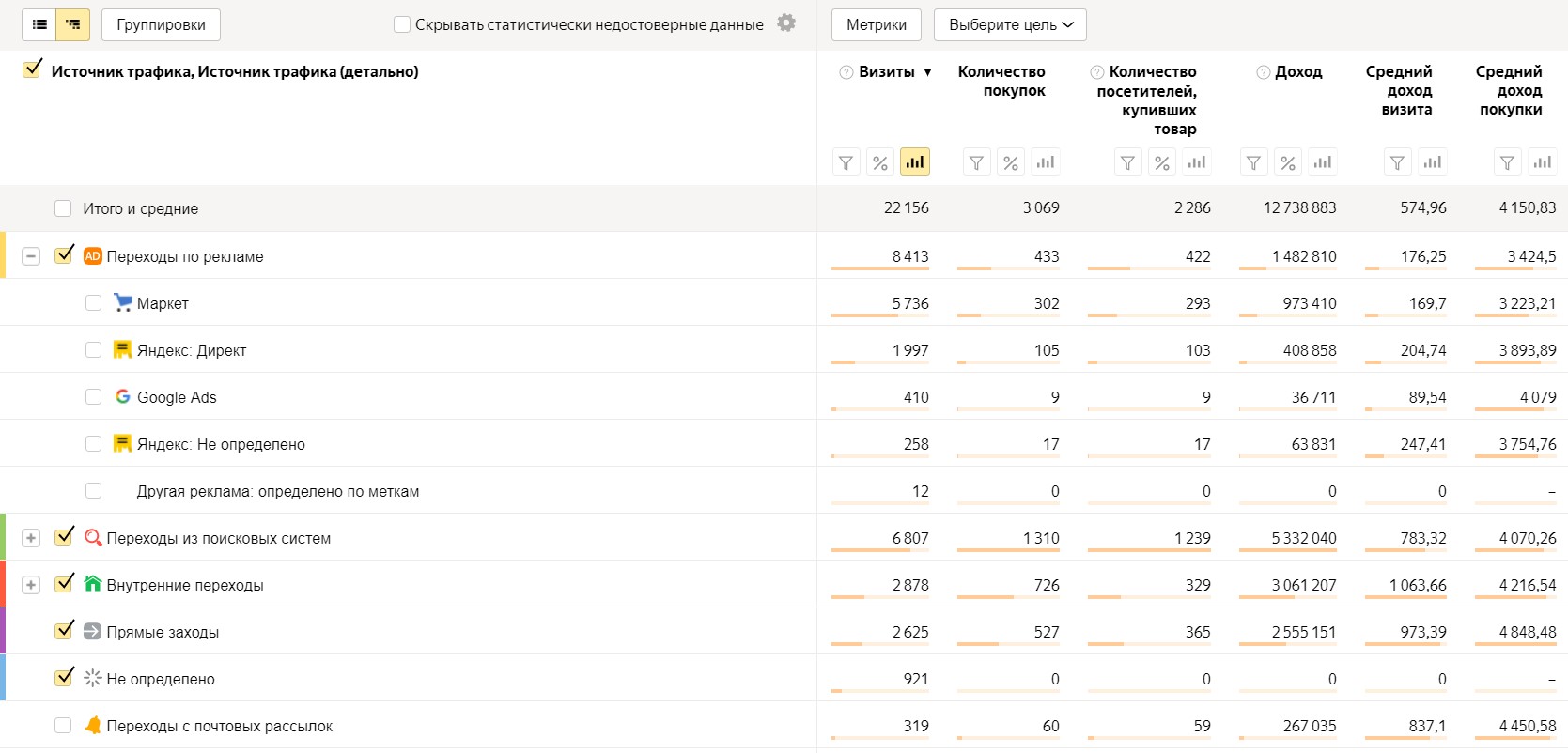Bar chart icon under Средний доход визита
Viewport: 1568px width, 753px height.
click(1432, 162)
